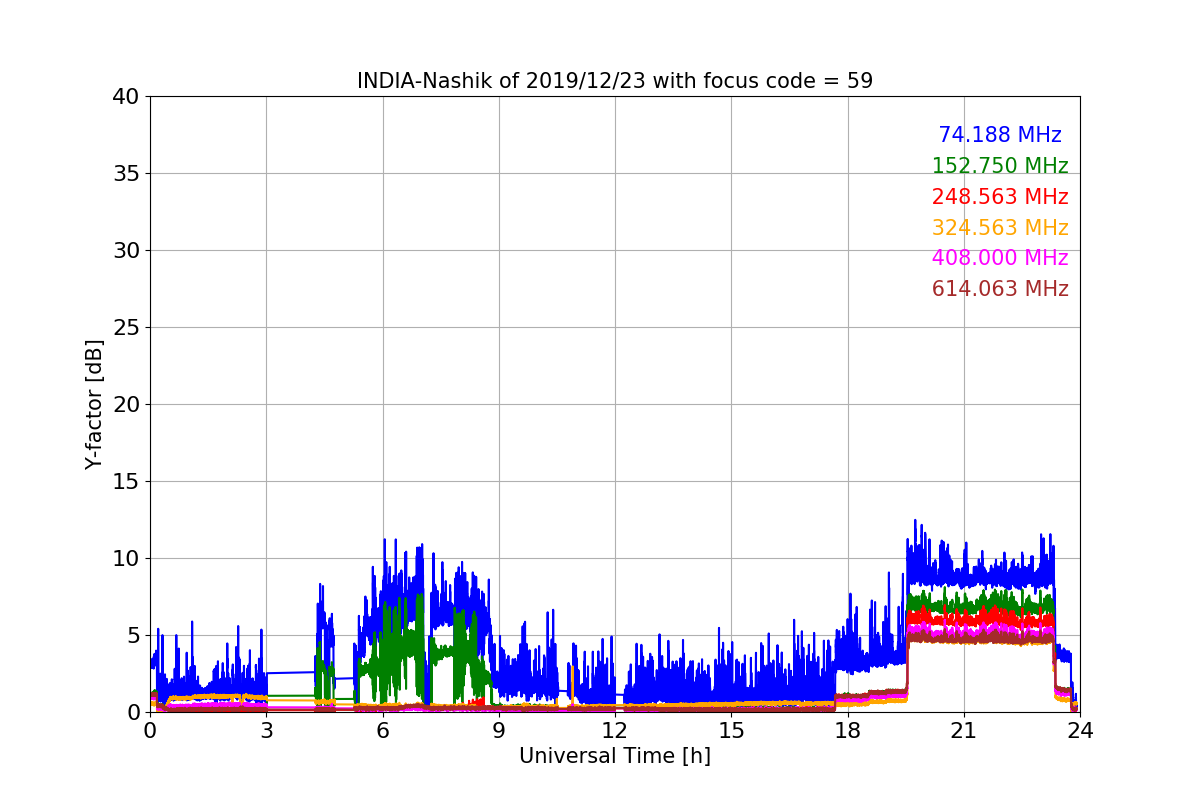Select the 614.063 MHz brown legend entry

click(999, 289)
